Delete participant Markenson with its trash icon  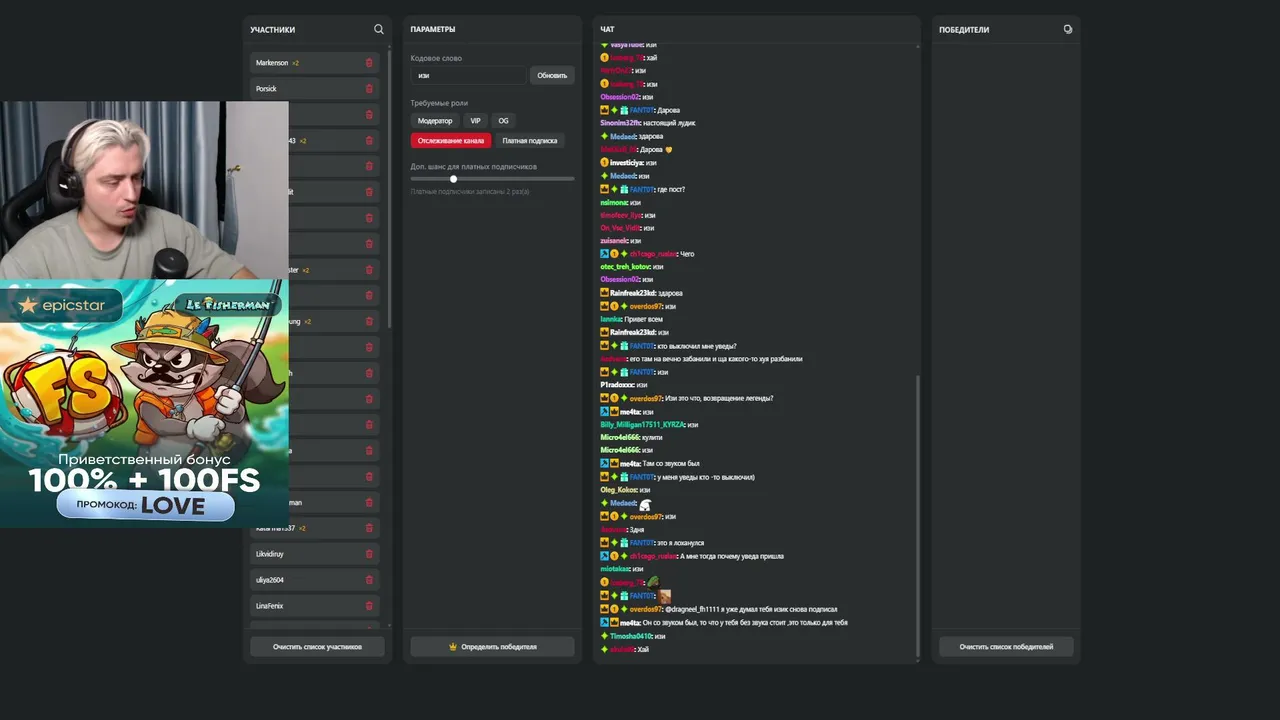click(369, 63)
